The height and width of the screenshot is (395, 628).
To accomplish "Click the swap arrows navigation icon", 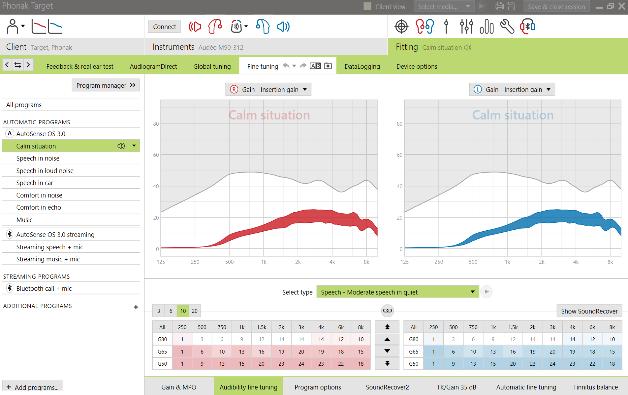I will pyautogui.click(x=18, y=65).
